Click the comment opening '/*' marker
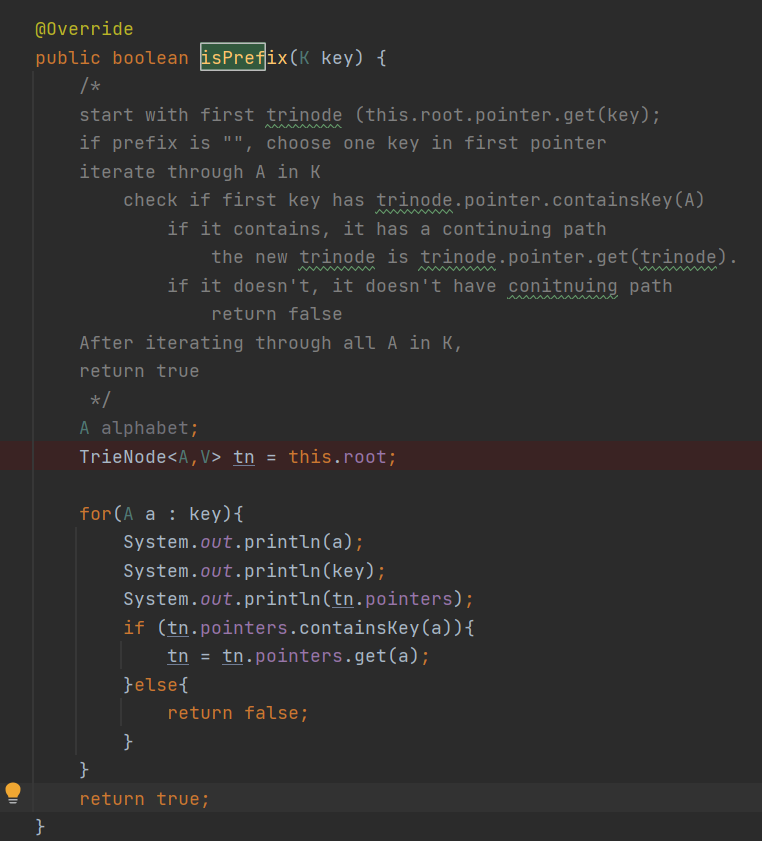The width and height of the screenshot is (762, 841). coord(90,87)
